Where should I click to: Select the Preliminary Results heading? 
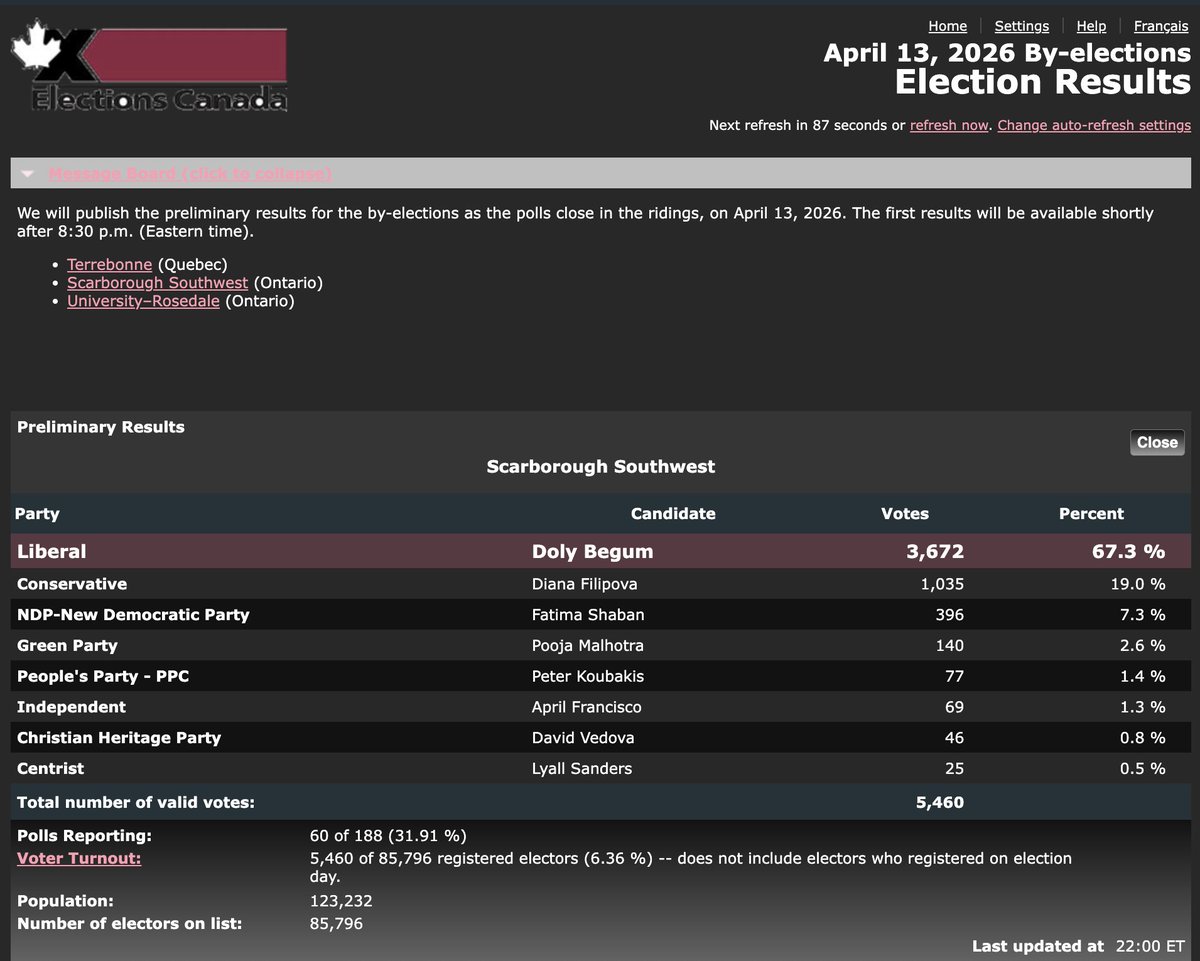click(101, 427)
